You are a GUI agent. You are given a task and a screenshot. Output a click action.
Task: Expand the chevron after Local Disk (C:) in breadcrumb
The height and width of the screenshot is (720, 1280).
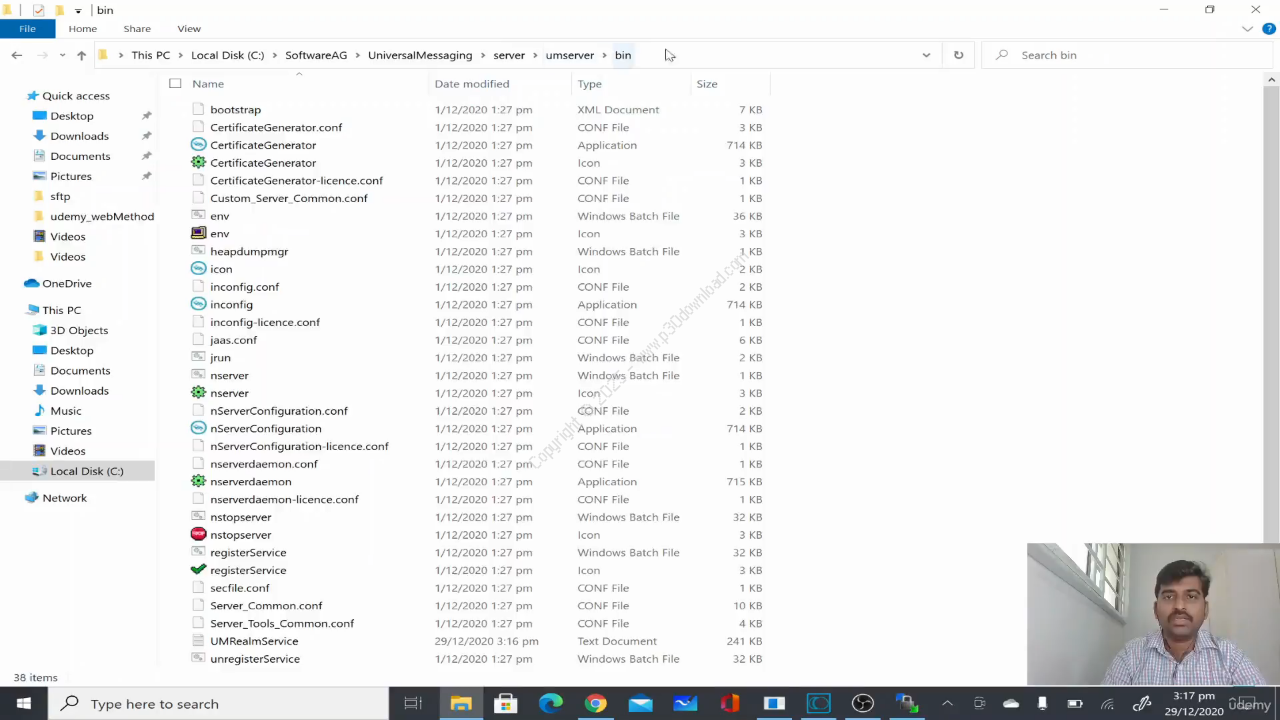[275, 55]
